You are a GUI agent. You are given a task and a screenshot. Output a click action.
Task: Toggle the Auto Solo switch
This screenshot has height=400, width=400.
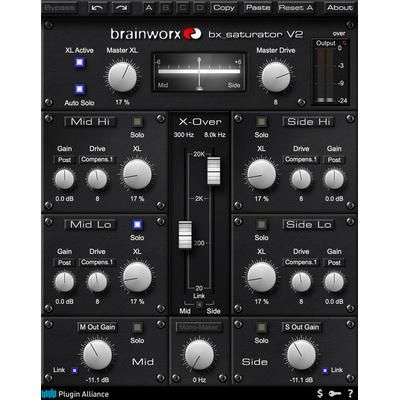tap(79, 89)
